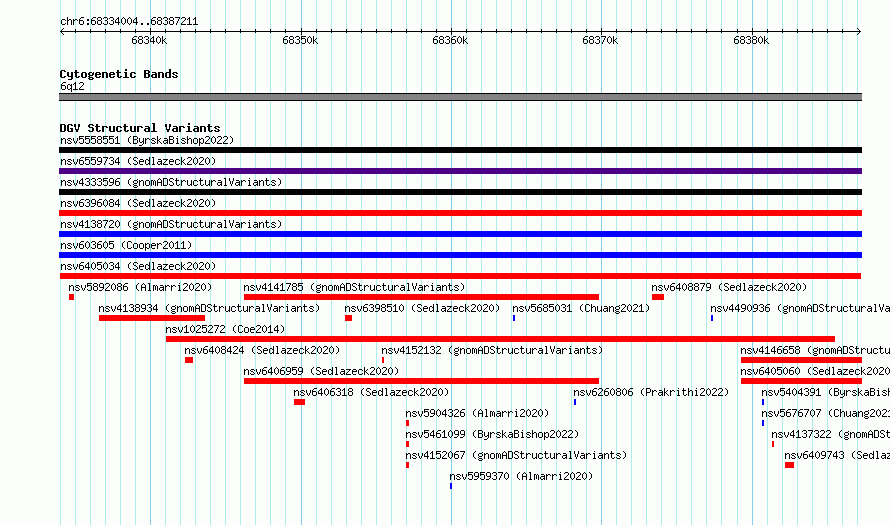
Task: Open nsv5959370 (Almarri2020) label
Action: (521, 476)
